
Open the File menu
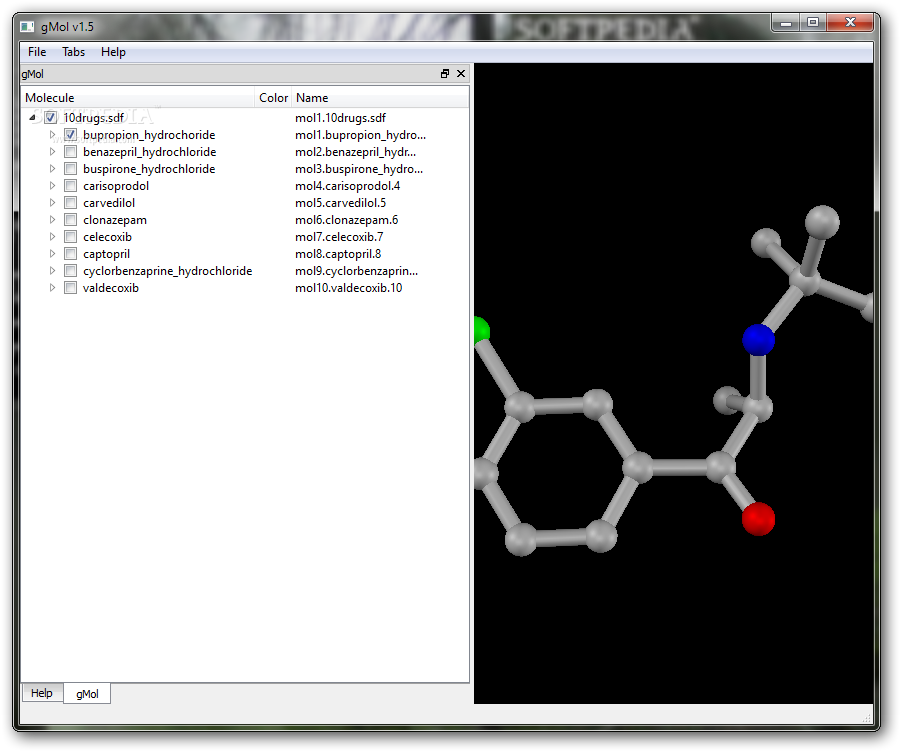click(x=37, y=52)
